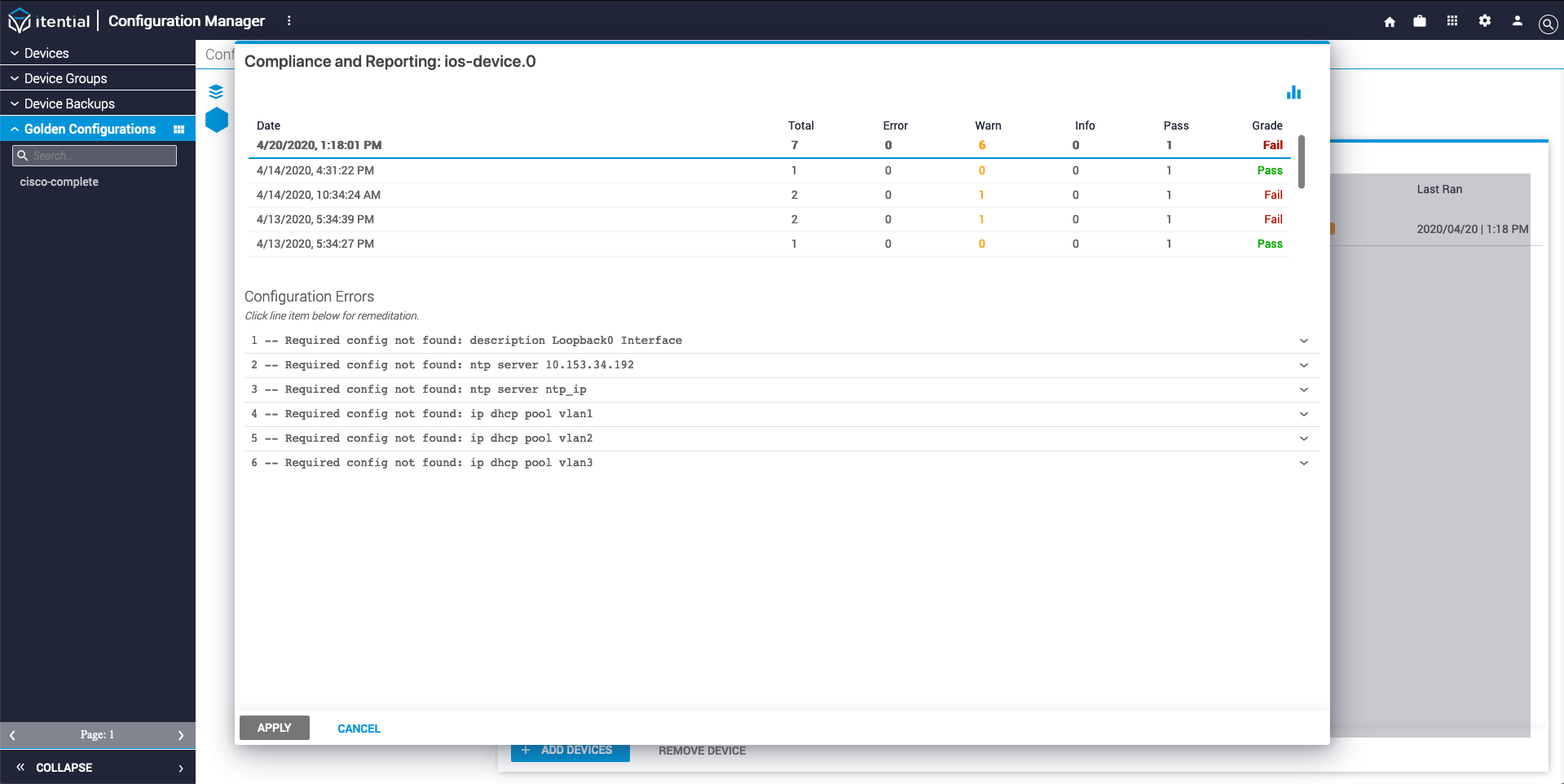Click the bar chart report icon
The width and height of the screenshot is (1564, 784).
pyautogui.click(x=1293, y=92)
